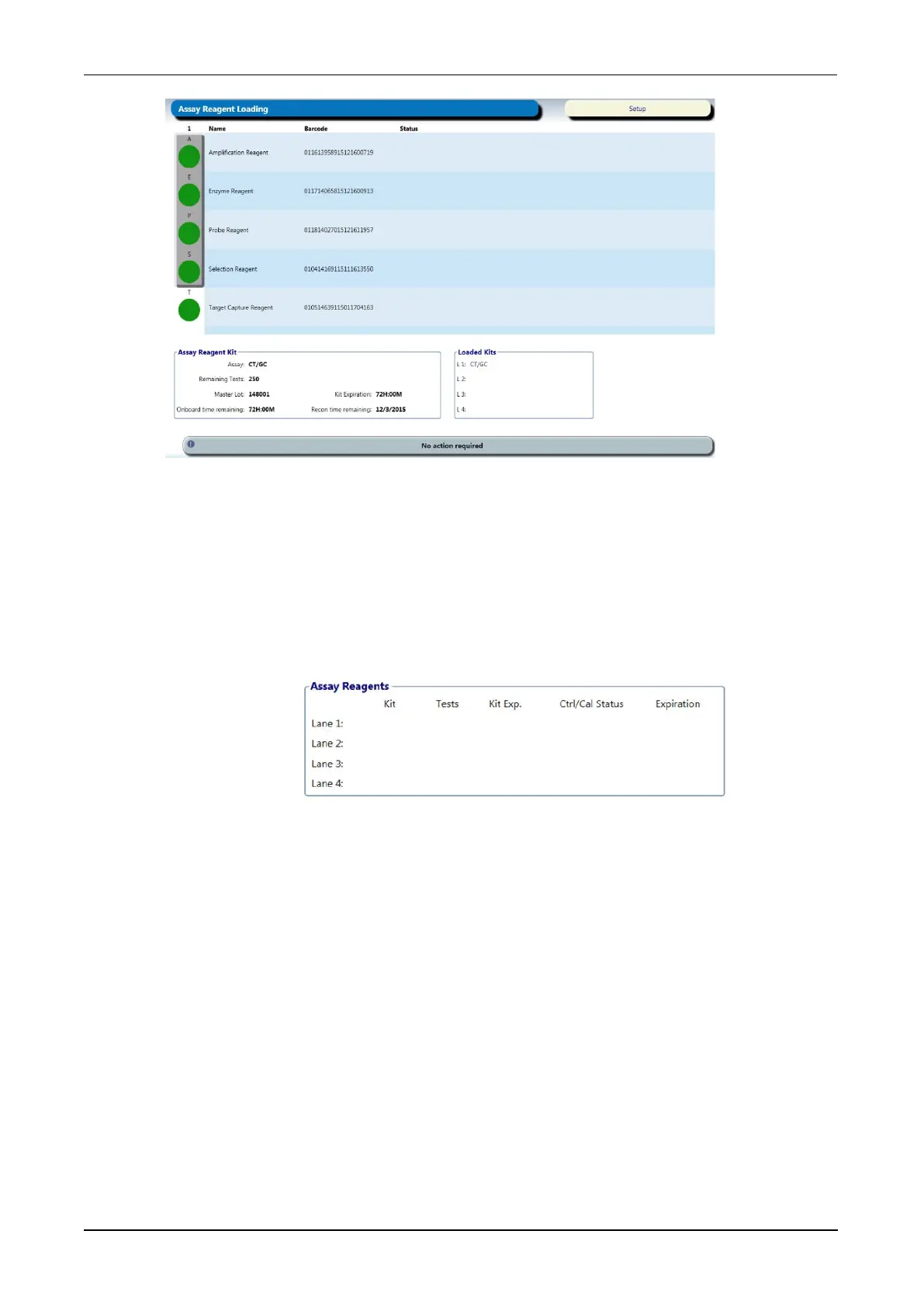Click the green indicator for slot T
The width and height of the screenshot is (924, 1307).
tap(189, 310)
